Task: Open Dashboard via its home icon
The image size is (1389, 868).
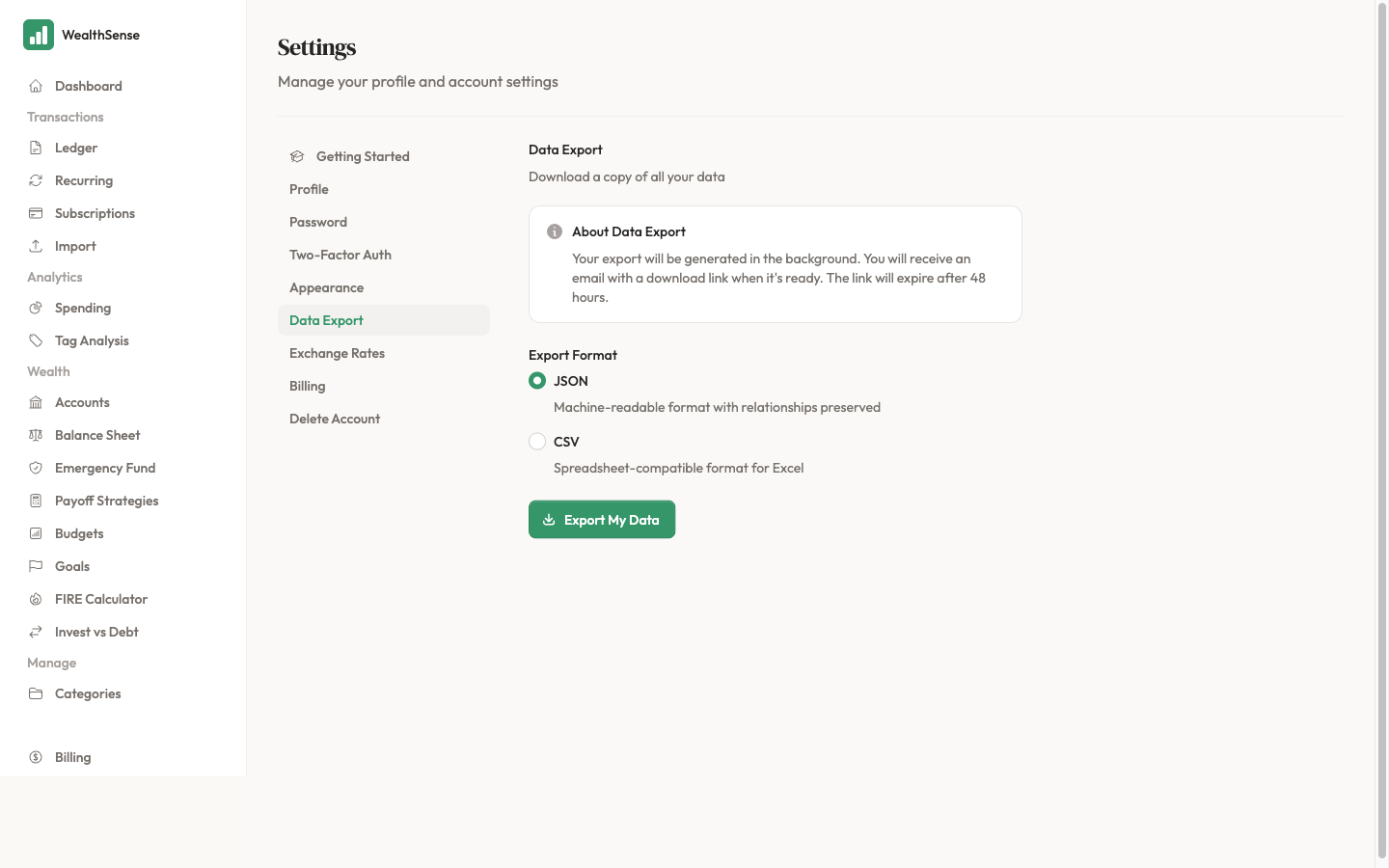Action: click(x=36, y=86)
